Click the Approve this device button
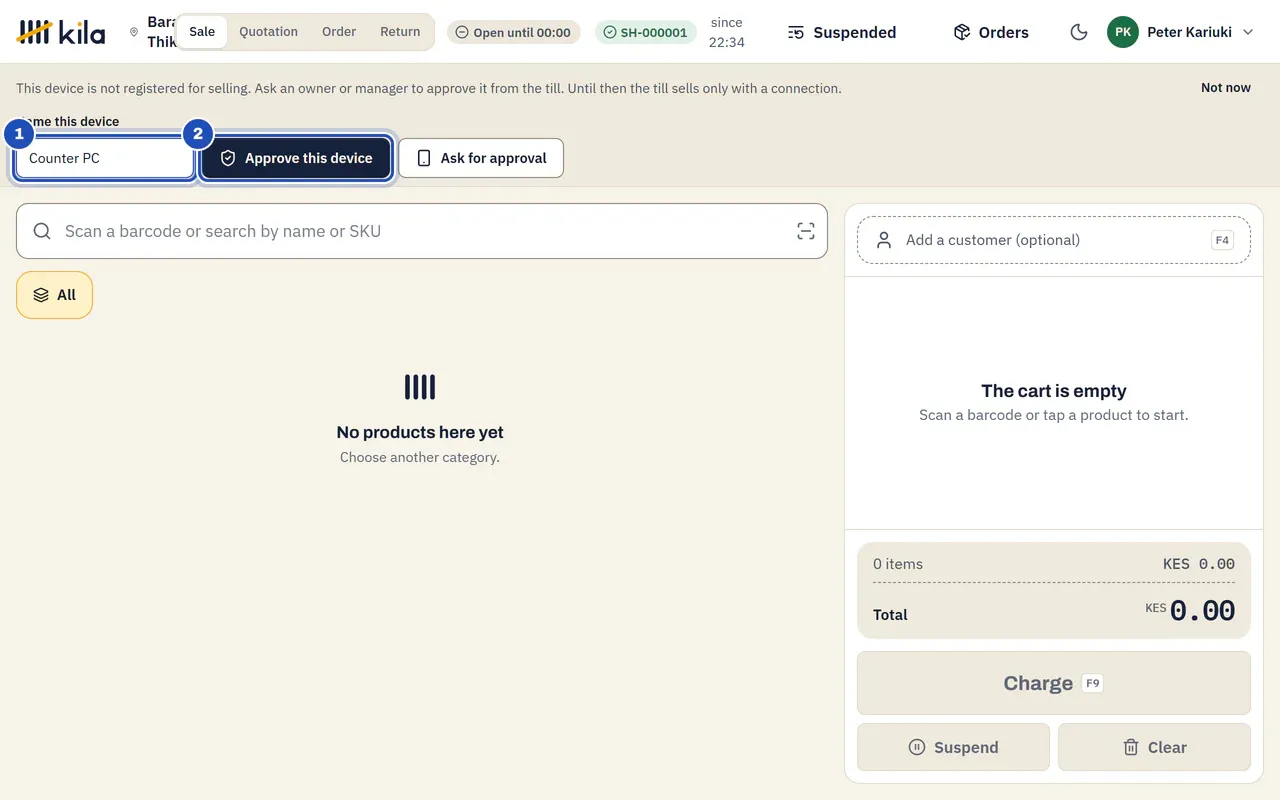This screenshot has width=1280, height=800. [x=296, y=158]
